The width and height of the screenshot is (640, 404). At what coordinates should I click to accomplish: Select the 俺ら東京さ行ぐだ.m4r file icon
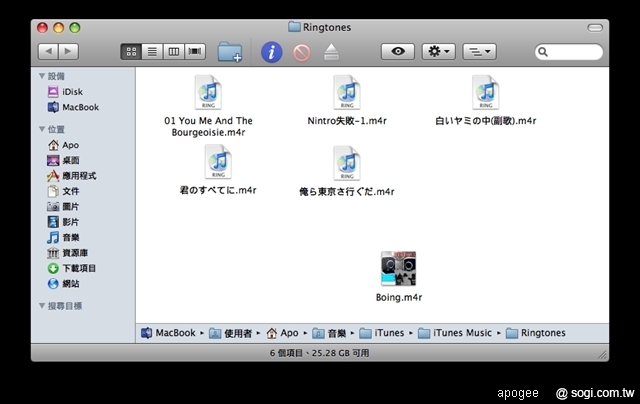(347, 163)
